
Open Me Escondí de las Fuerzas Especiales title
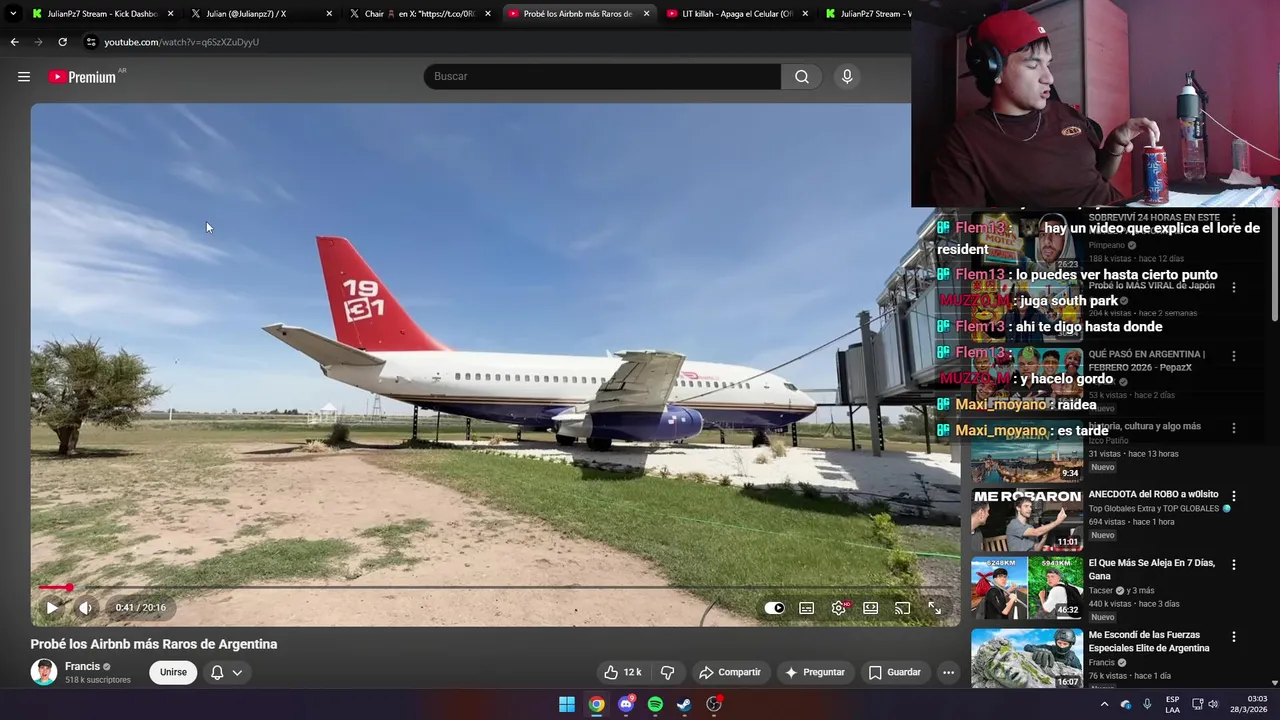click(1149, 641)
